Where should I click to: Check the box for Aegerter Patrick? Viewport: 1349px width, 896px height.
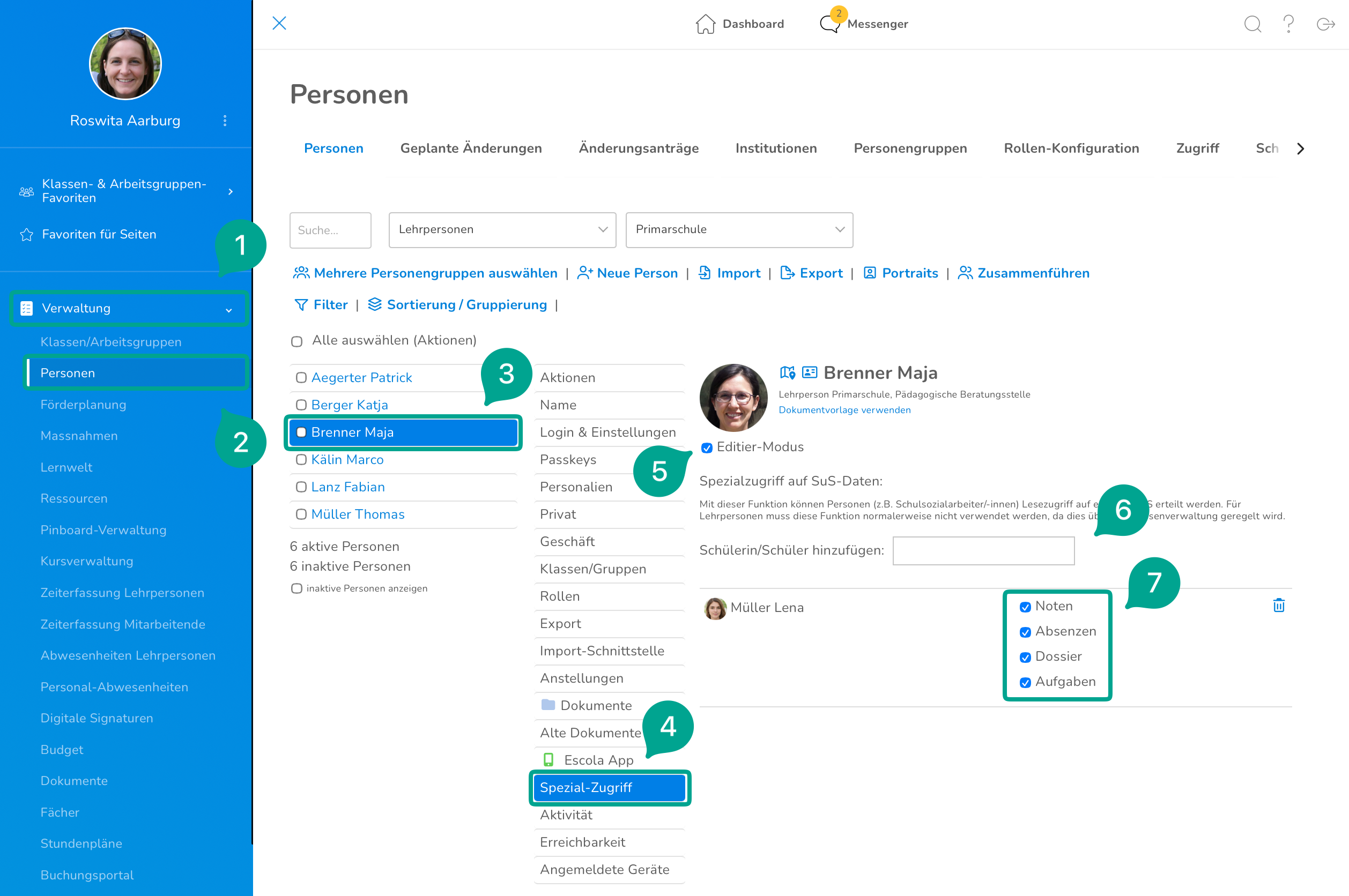click(x=301, y=378)
